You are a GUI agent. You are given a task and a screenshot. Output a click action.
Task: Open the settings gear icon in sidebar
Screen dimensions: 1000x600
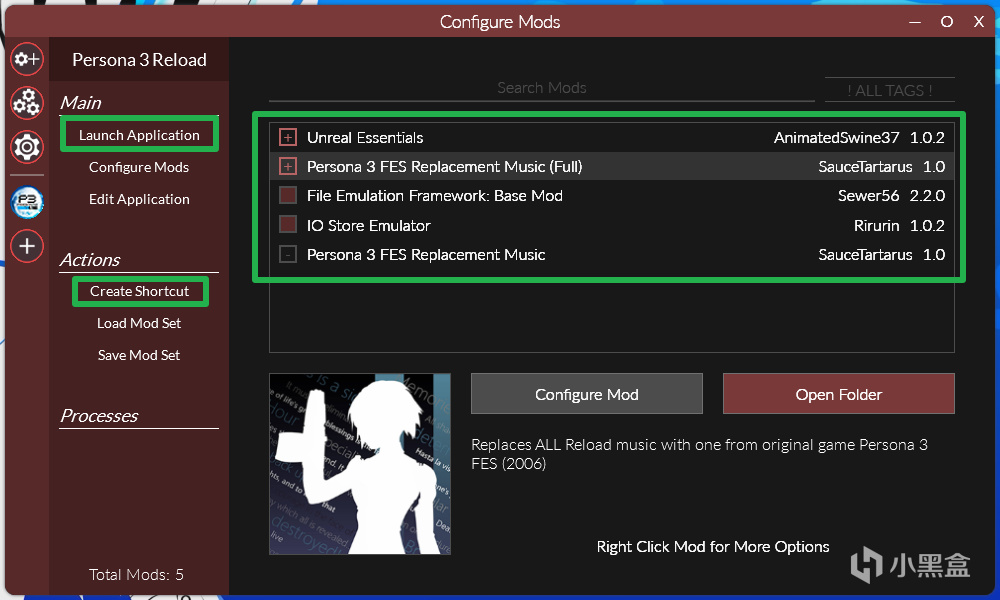point(27,147)
